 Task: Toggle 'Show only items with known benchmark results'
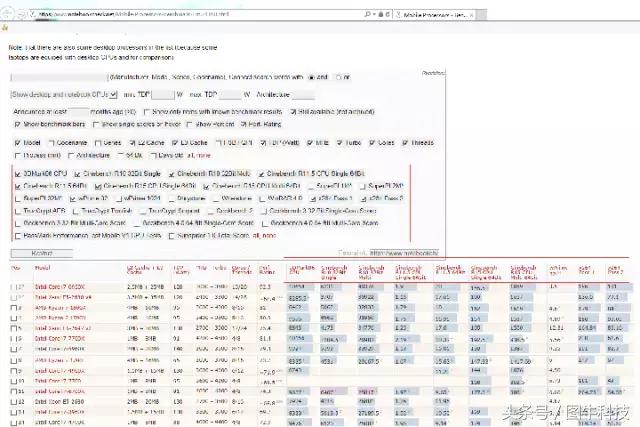[x=147, y=112]
